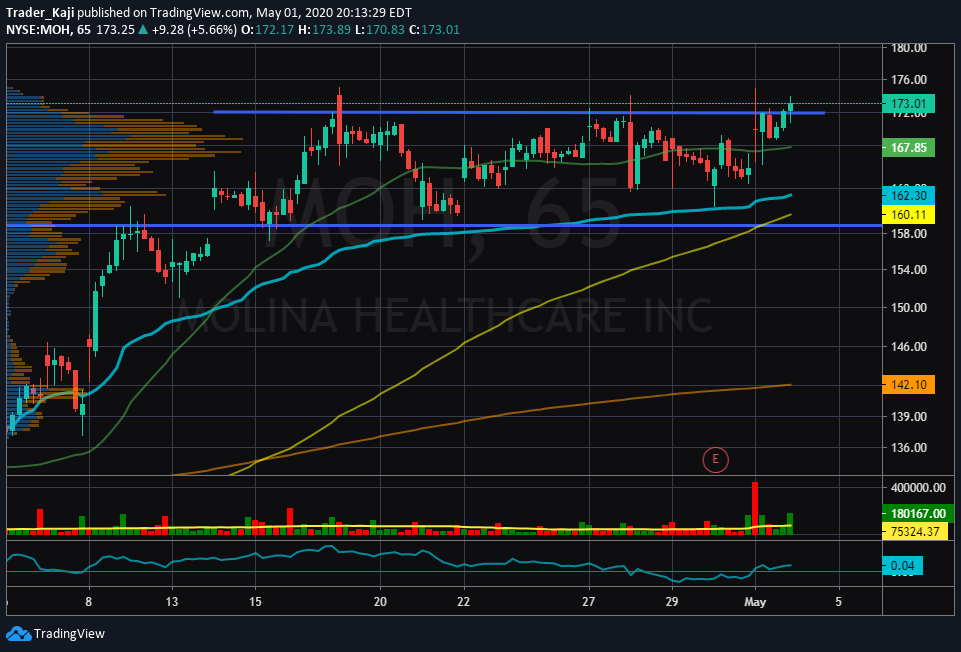Click the '15' date axis label

256,602
